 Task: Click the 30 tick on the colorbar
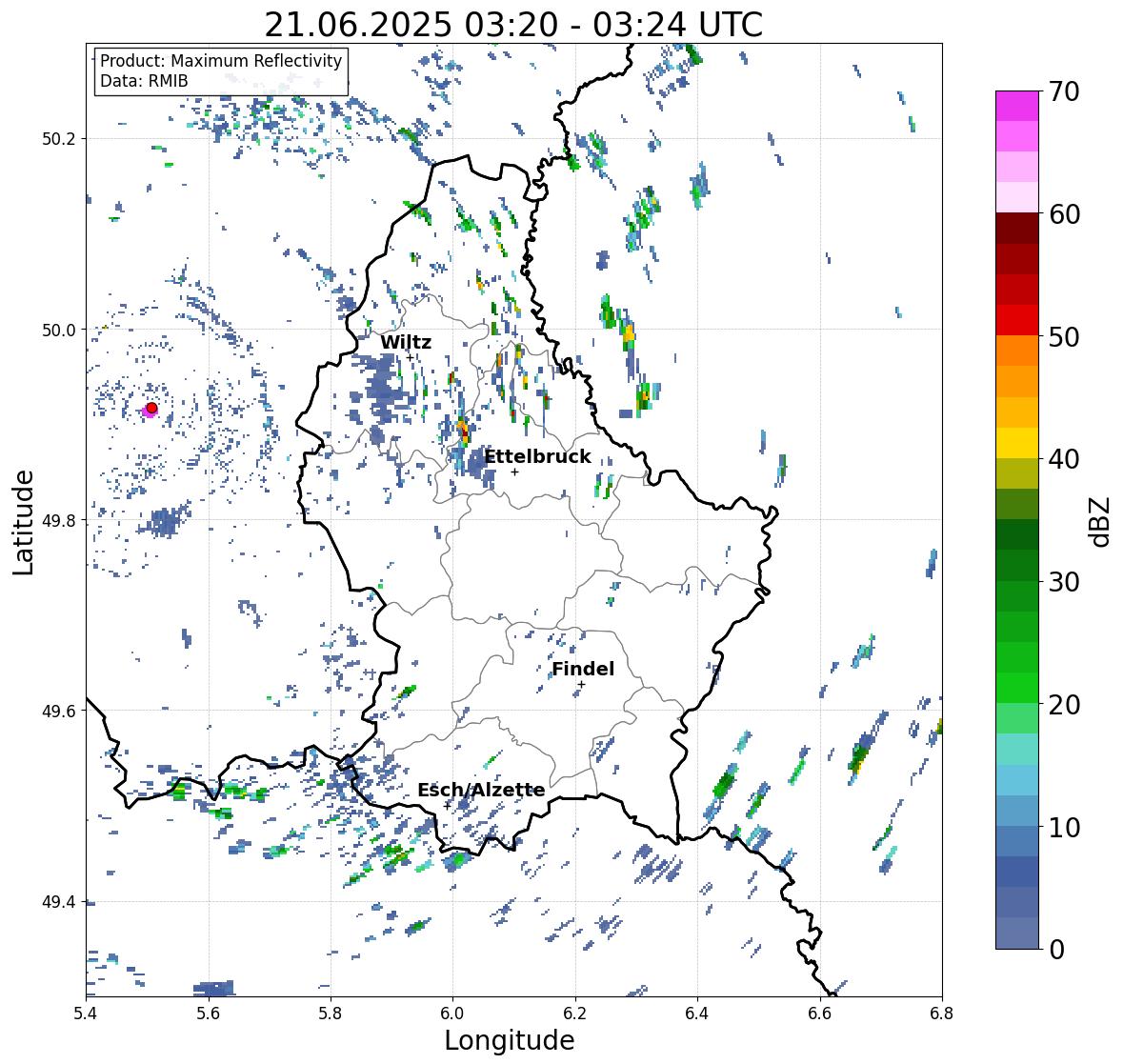(x=1064, y=581)
